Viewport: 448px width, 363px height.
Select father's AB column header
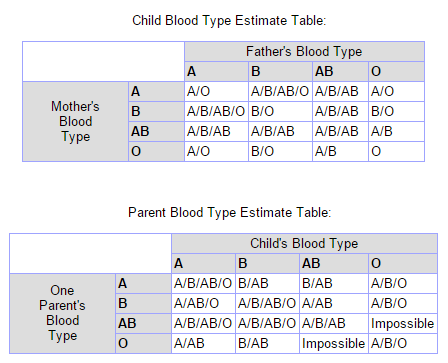click(x=340, y=71)
